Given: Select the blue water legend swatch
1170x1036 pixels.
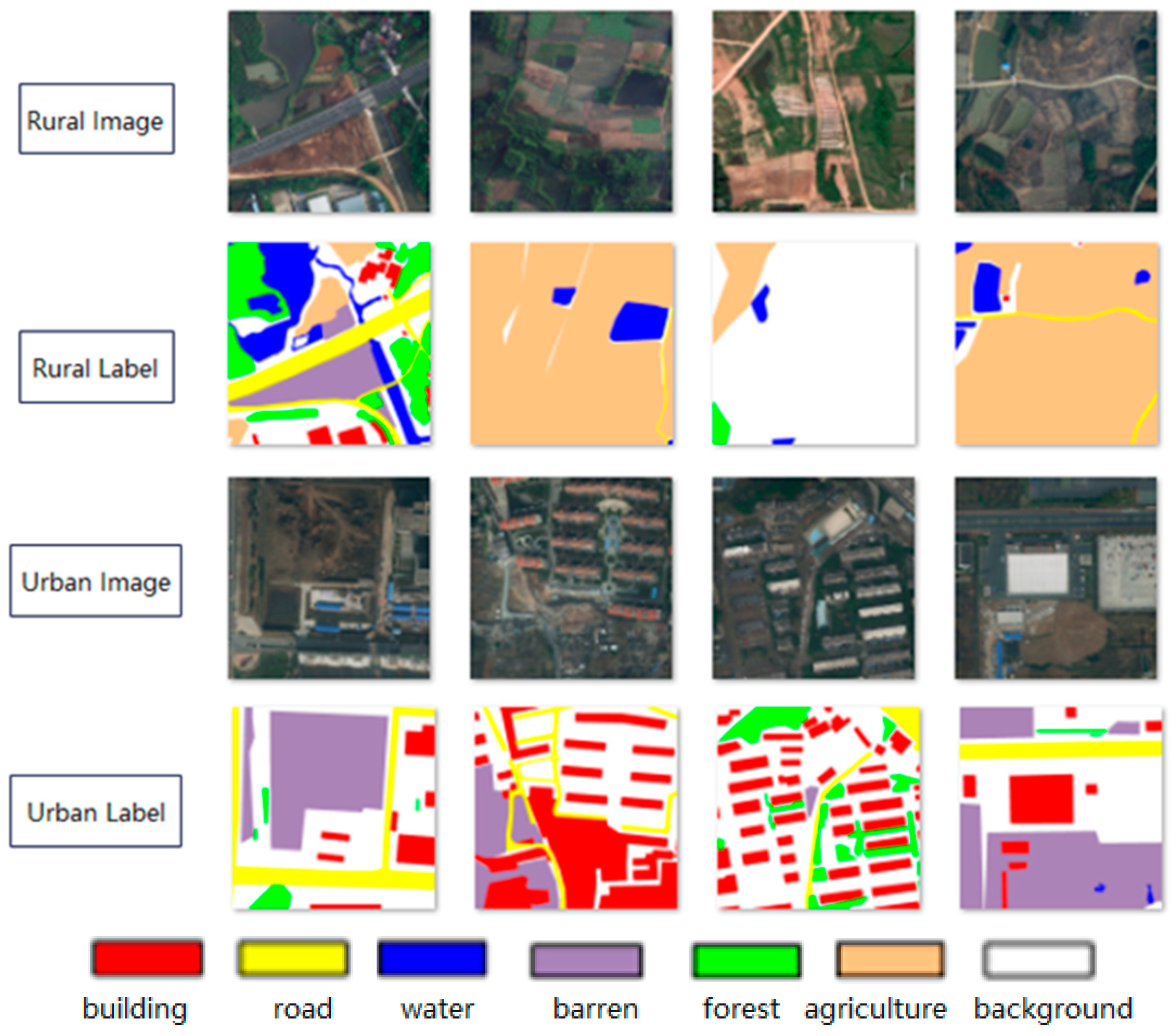Looking at the screenshot, I should (x=432, y=958).
